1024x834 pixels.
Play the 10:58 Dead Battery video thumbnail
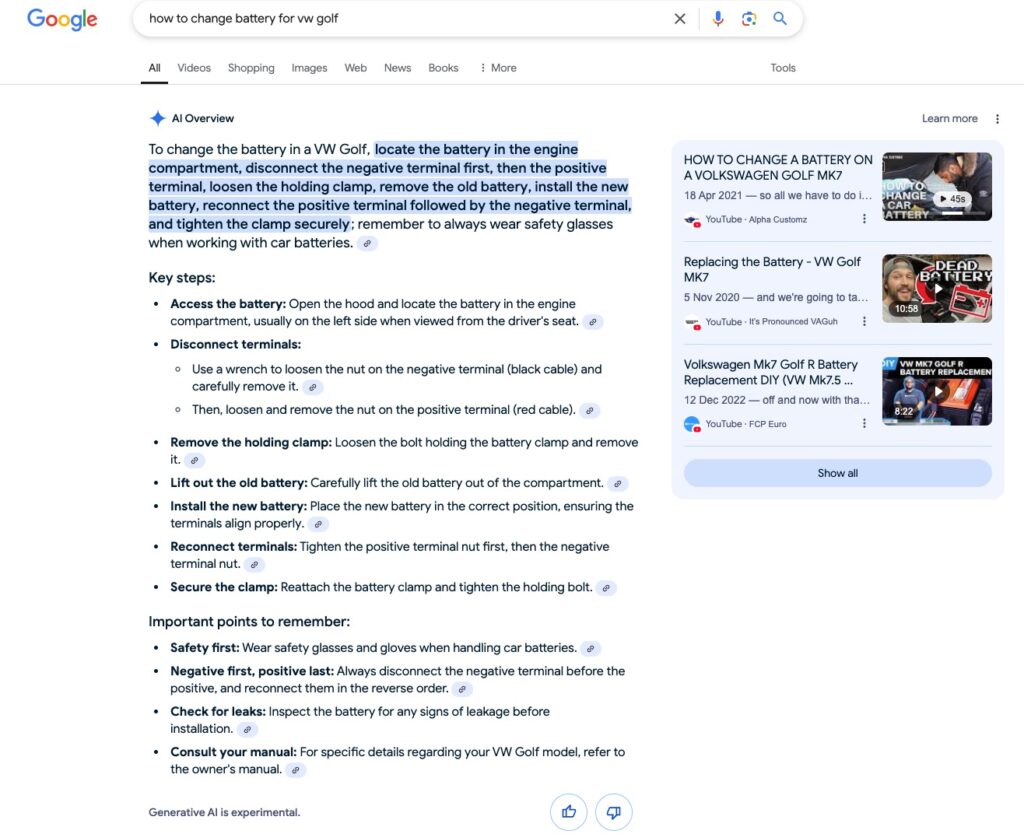936,289
